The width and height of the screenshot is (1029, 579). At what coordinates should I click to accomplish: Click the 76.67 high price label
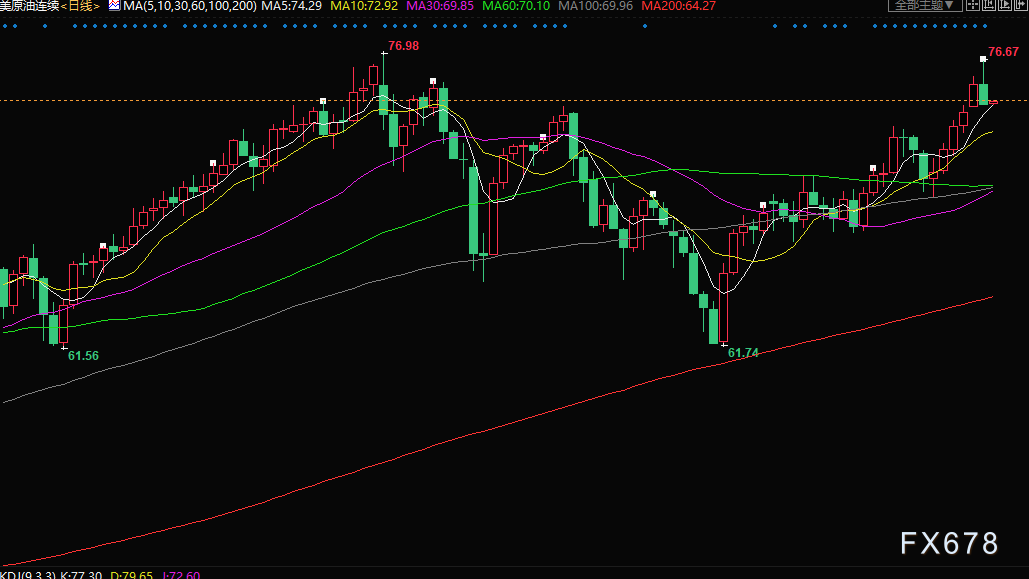tap(1003, 52)
